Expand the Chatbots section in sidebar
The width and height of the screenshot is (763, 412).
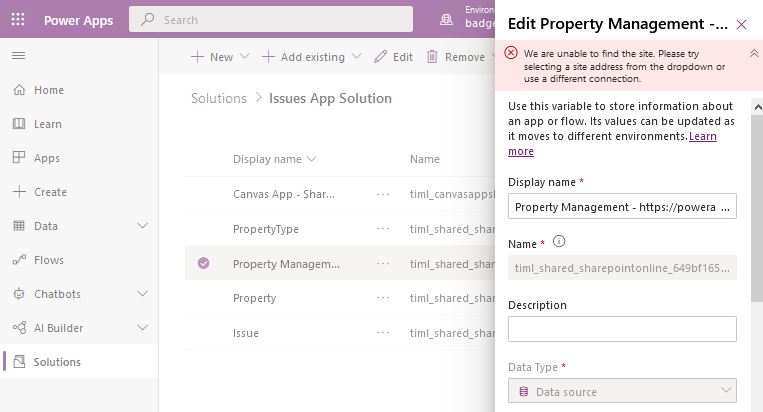tap(142, 294)
